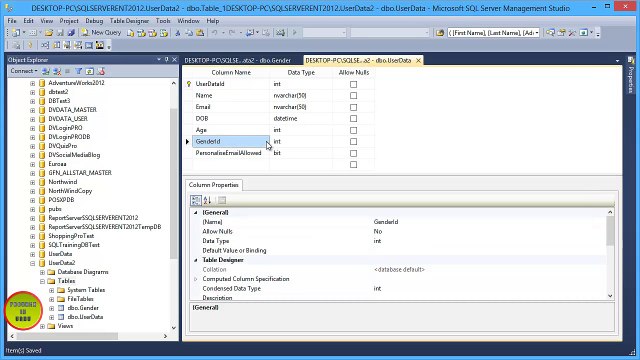This screenshot has height=360, width=640.
Task: Click the Alphabetical sort icon in Column Properties
Action: tap(207, 200)
